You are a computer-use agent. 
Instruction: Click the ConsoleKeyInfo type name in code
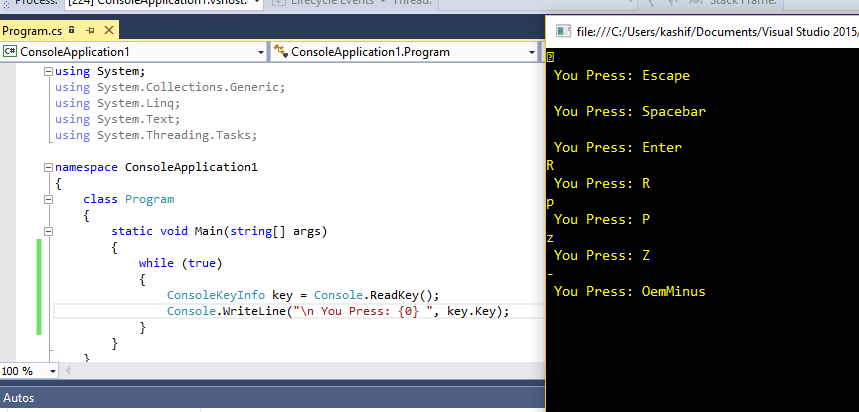click(216, 295)
